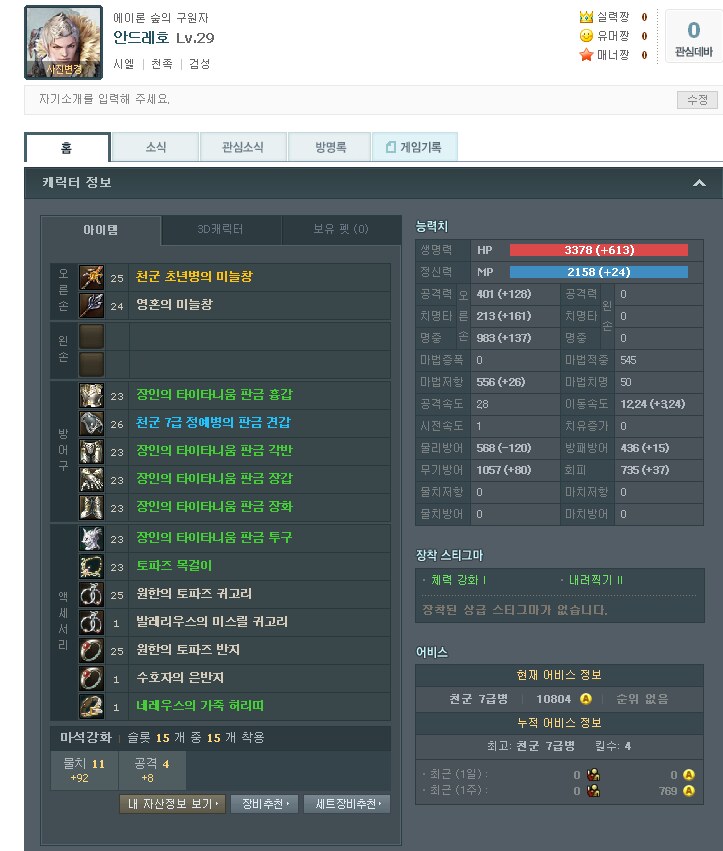Open the 3D캐릭터 tab
This screenshot has width=723, height=851.
(221, 230)
